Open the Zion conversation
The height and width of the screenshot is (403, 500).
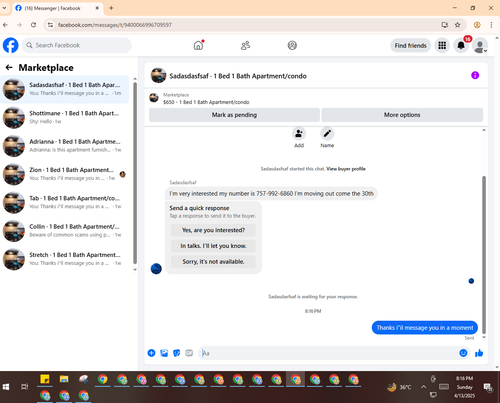point(65,174)
